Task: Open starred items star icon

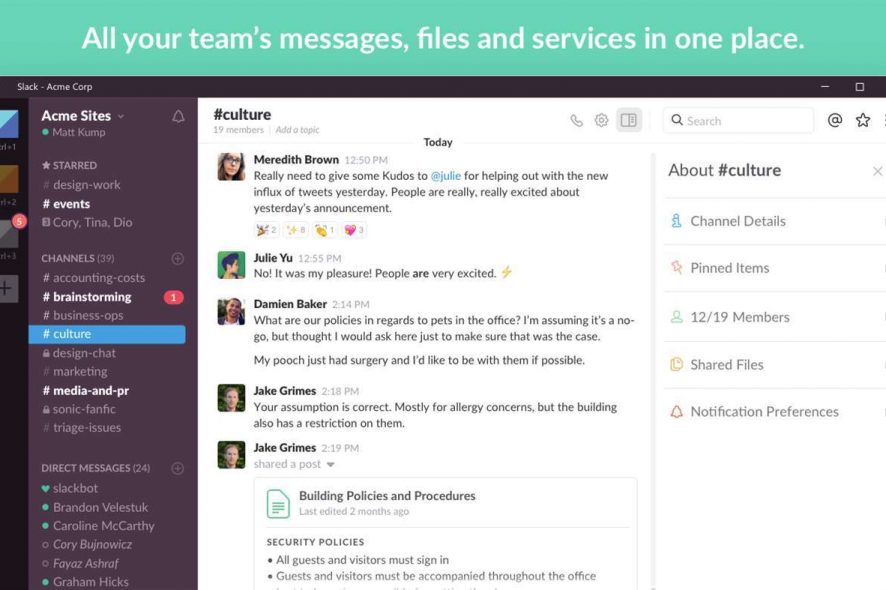Action: coord(863,120)
